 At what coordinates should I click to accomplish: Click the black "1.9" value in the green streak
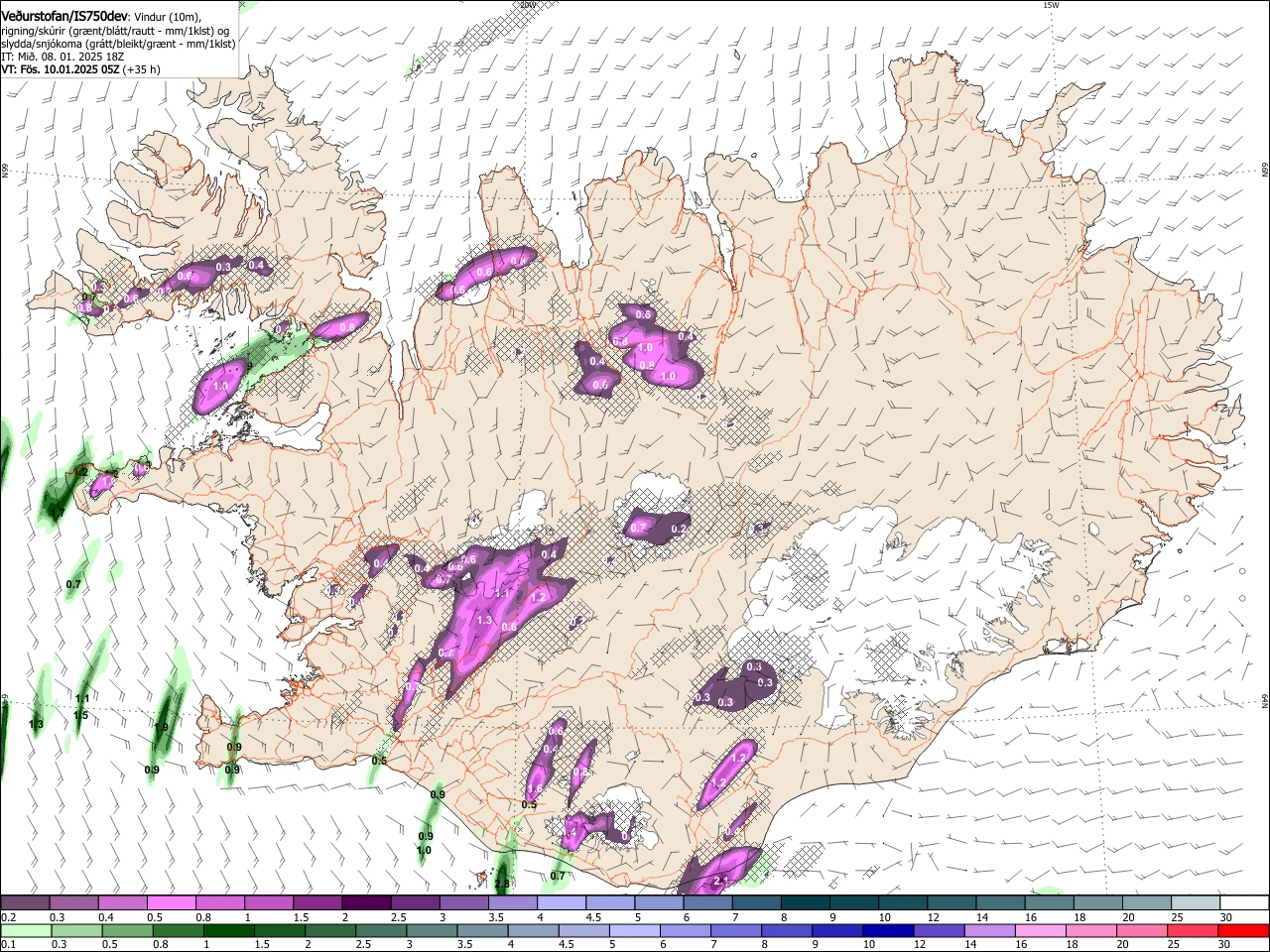[162, 727]
